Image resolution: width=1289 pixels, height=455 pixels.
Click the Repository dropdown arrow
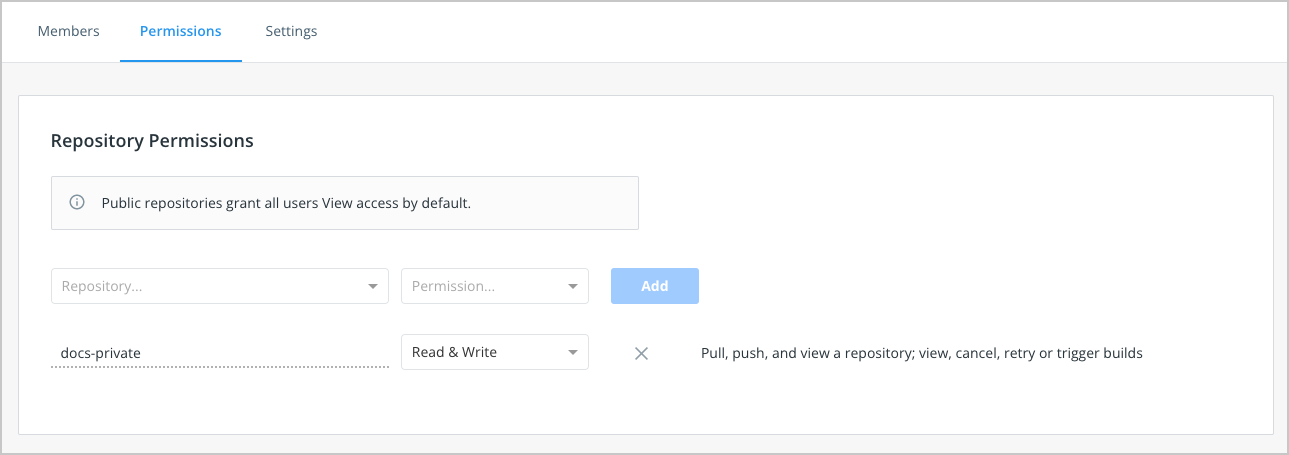pos(373,287)
